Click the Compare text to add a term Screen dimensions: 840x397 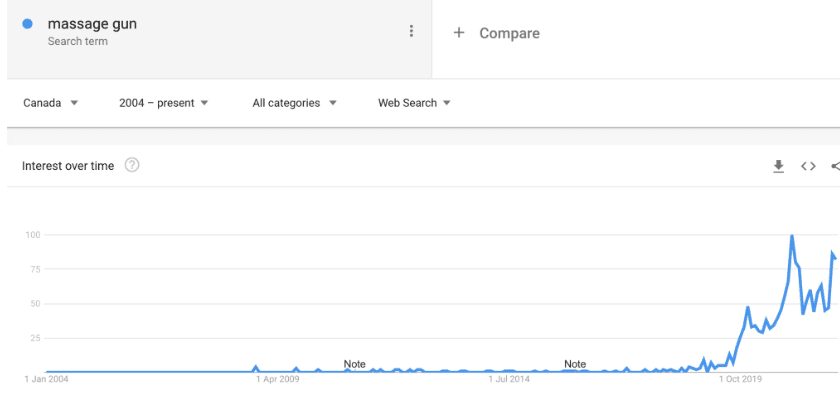509,33
